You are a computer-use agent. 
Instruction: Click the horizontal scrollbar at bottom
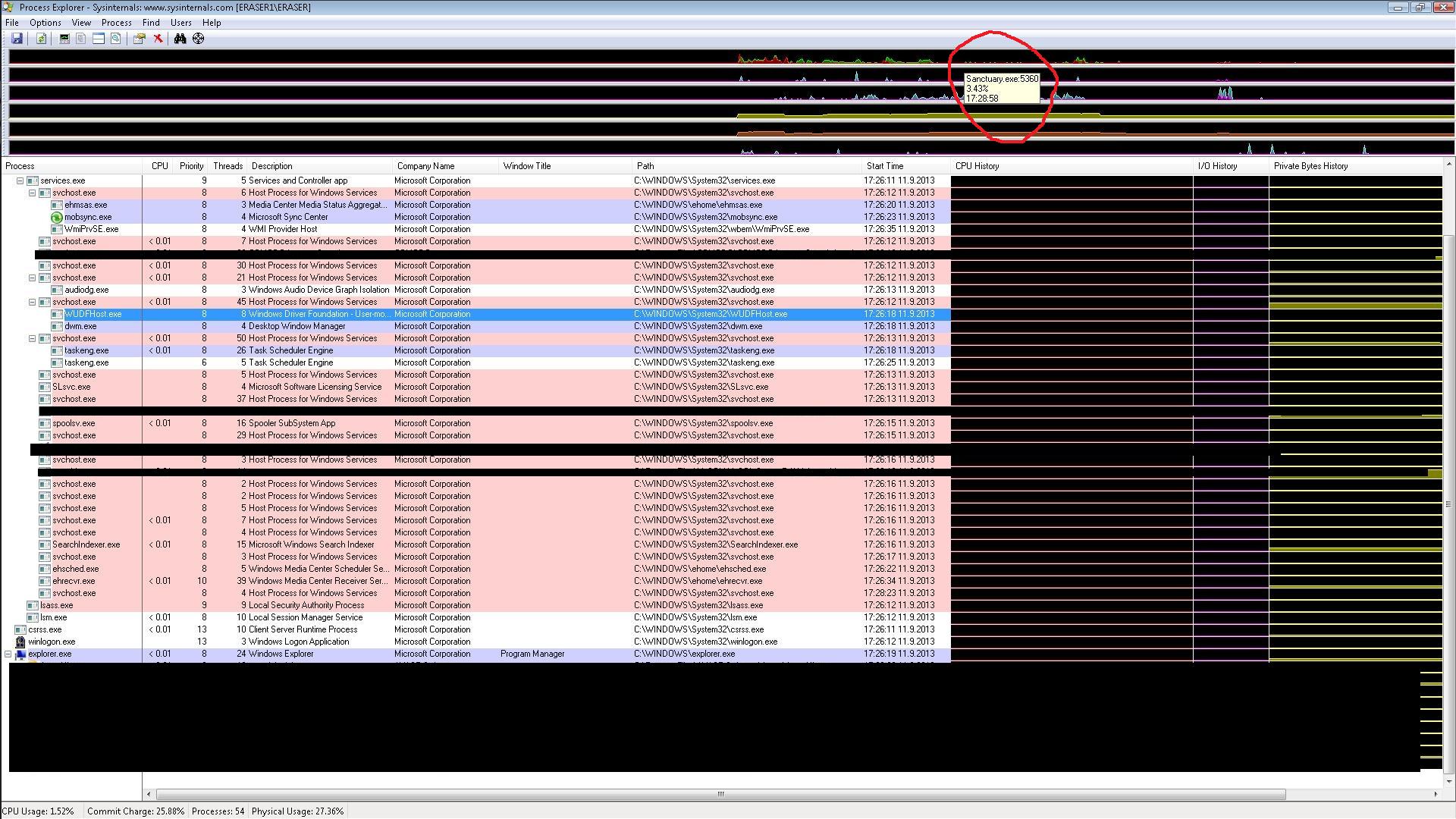(x=720, y=794)
